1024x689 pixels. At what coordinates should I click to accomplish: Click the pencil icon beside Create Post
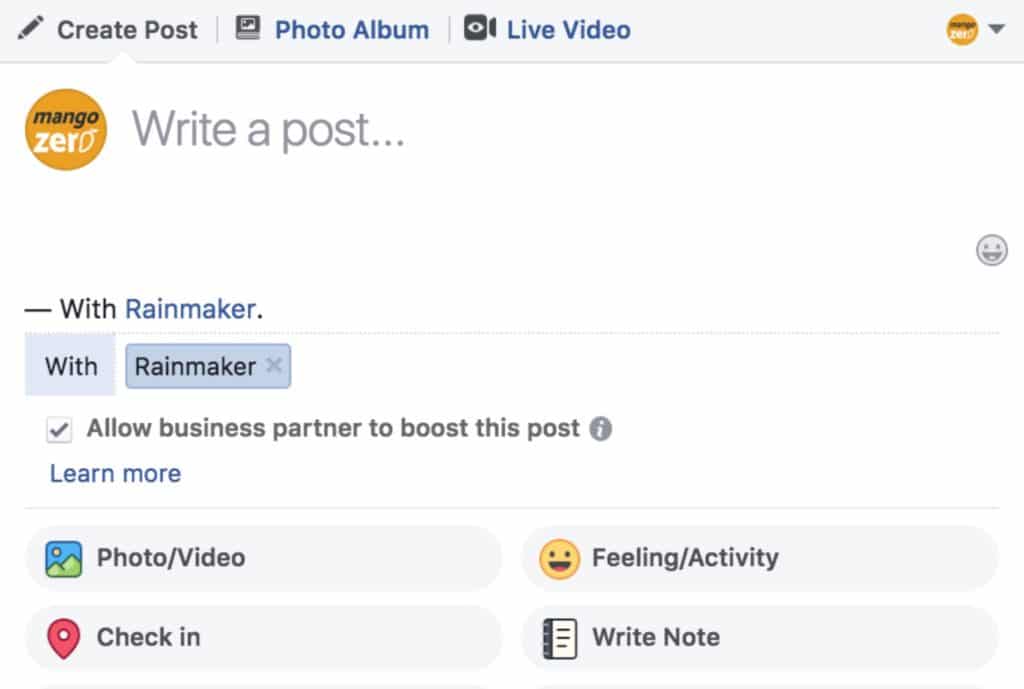click(x=31, y=29)
